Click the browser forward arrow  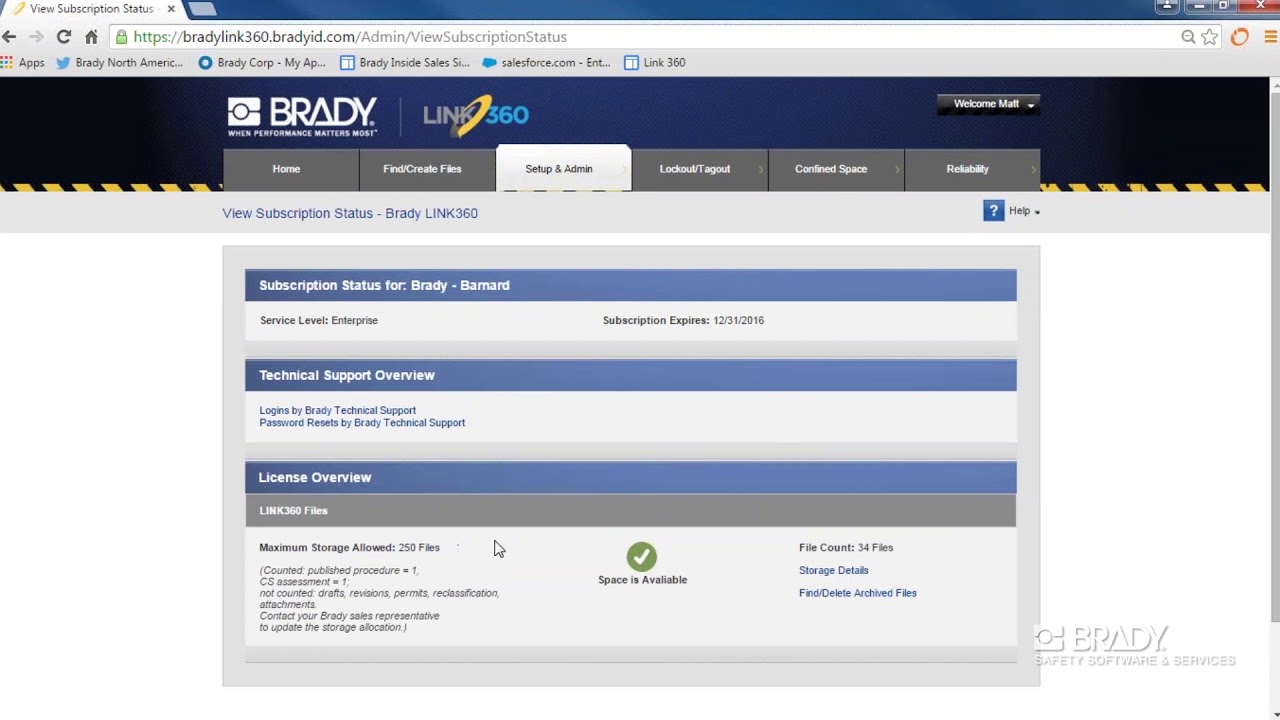[x=36, y=37]
